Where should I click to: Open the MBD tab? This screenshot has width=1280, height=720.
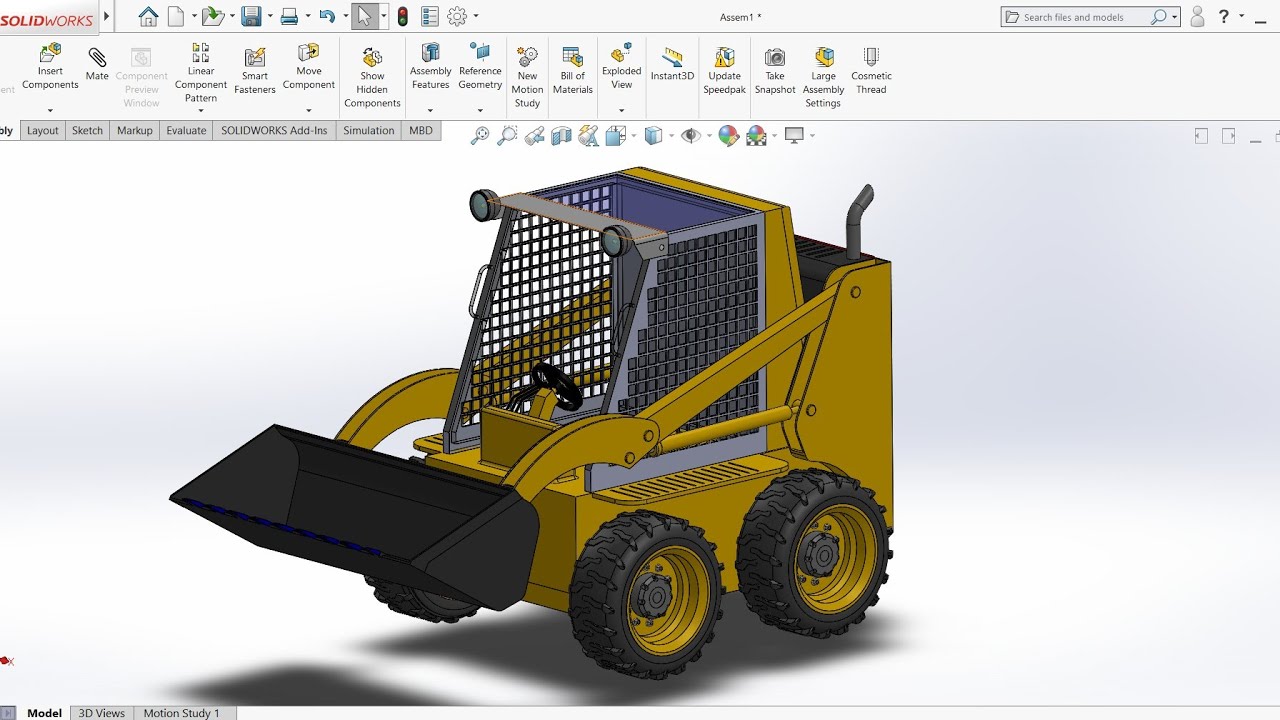421,130
